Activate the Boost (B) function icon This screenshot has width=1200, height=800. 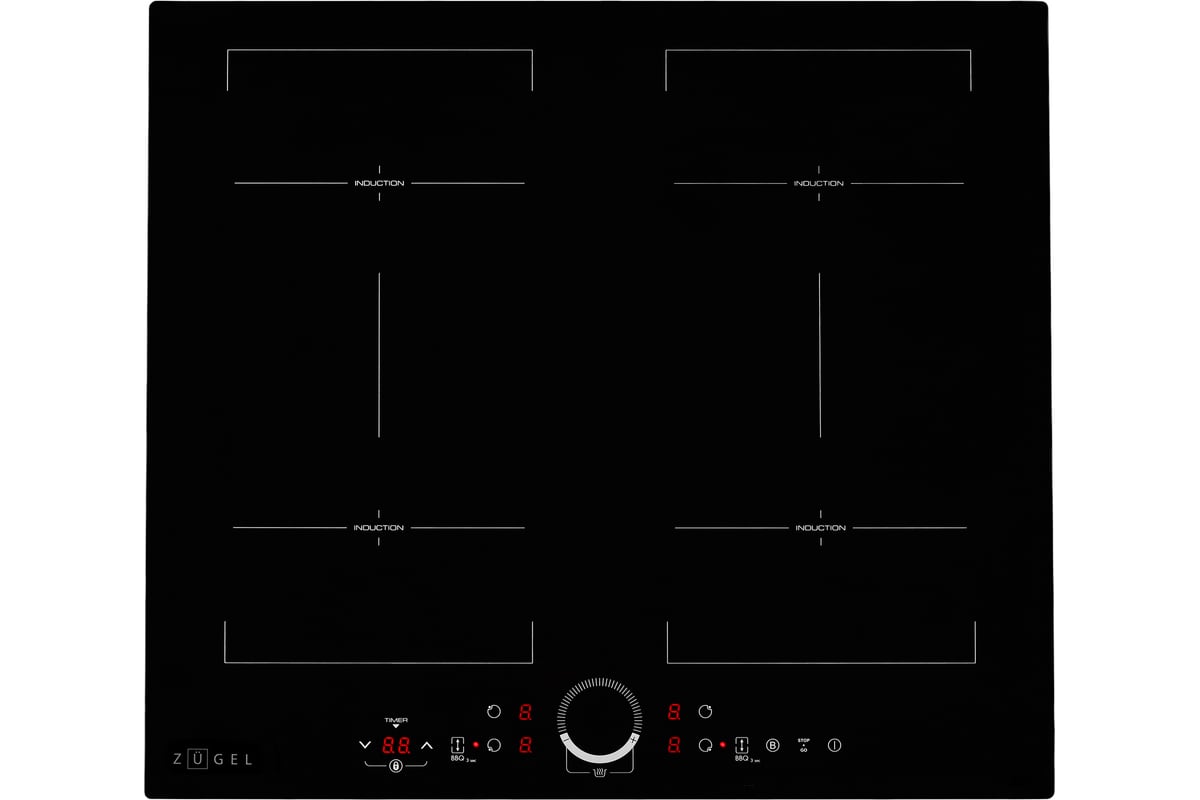(x=772, y=745)
